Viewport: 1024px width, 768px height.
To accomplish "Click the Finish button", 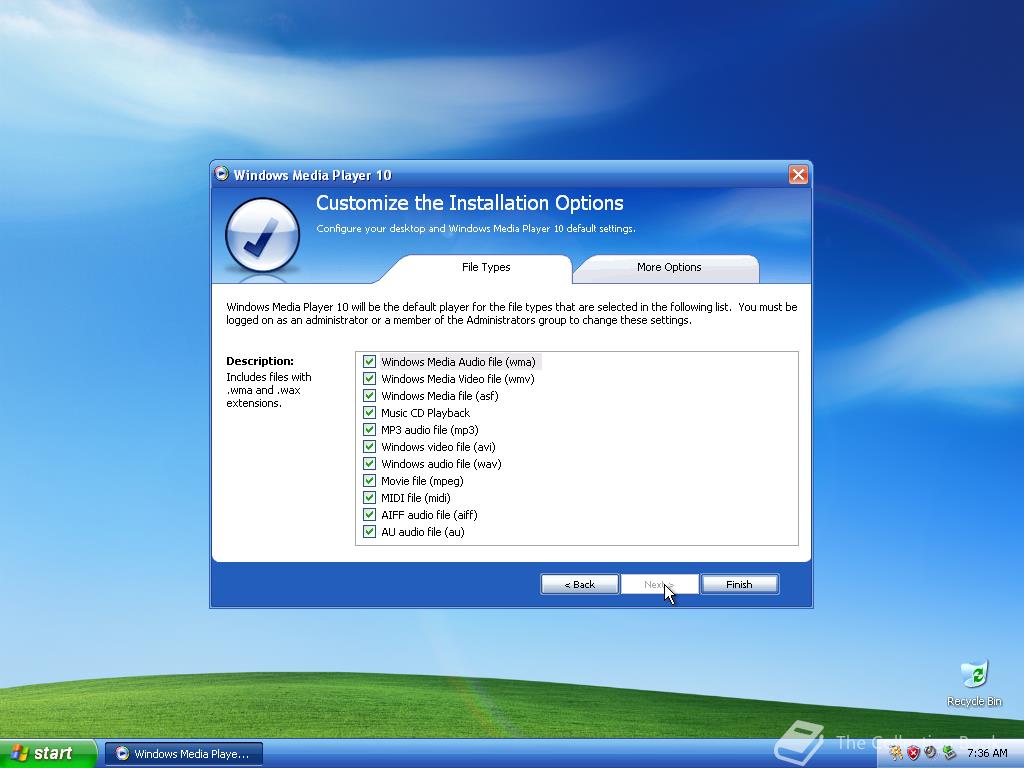I will click(739, 584).
